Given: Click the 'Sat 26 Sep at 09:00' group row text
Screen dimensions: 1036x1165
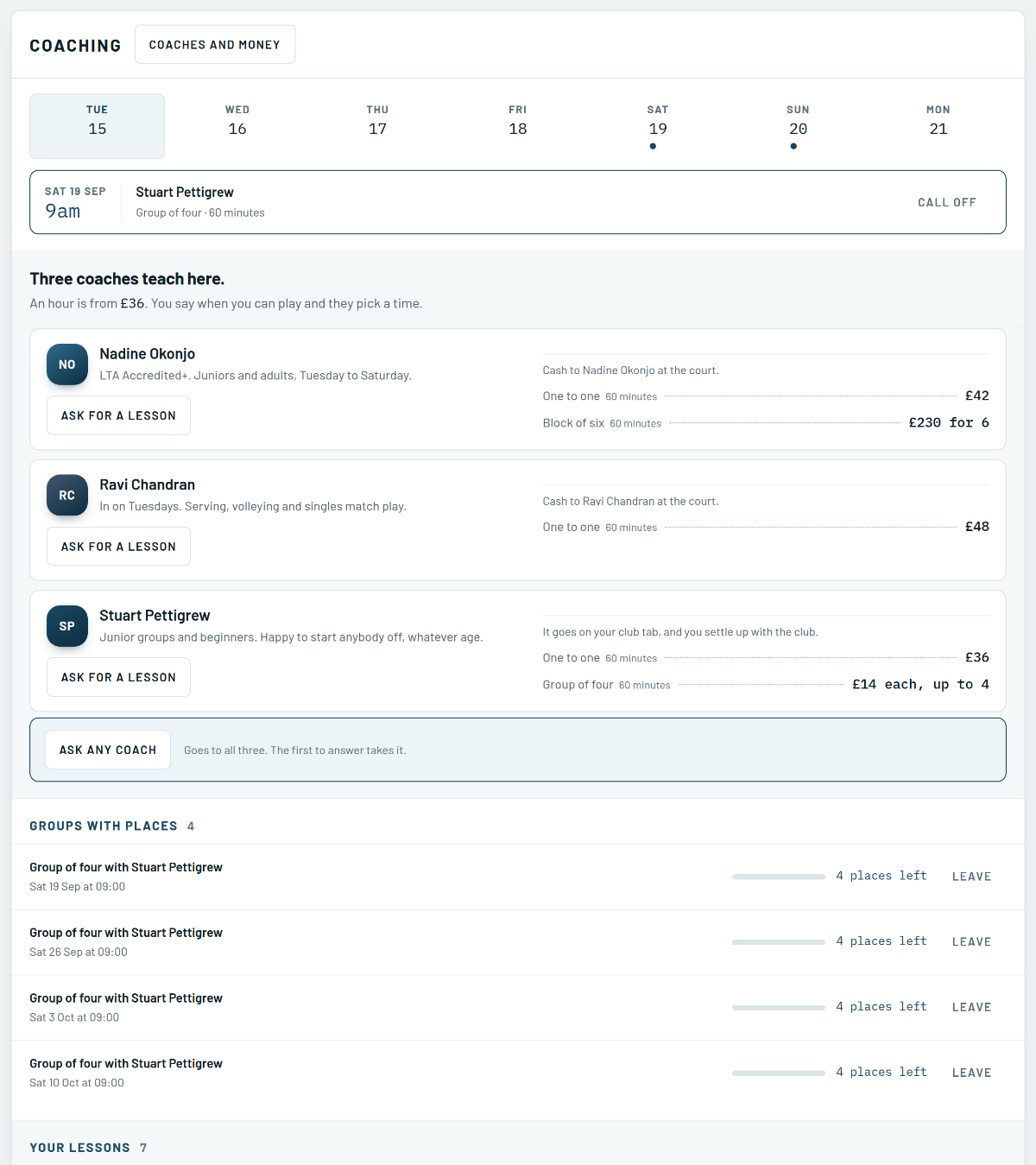Looking at the screenshot, I should coord(79,952).
